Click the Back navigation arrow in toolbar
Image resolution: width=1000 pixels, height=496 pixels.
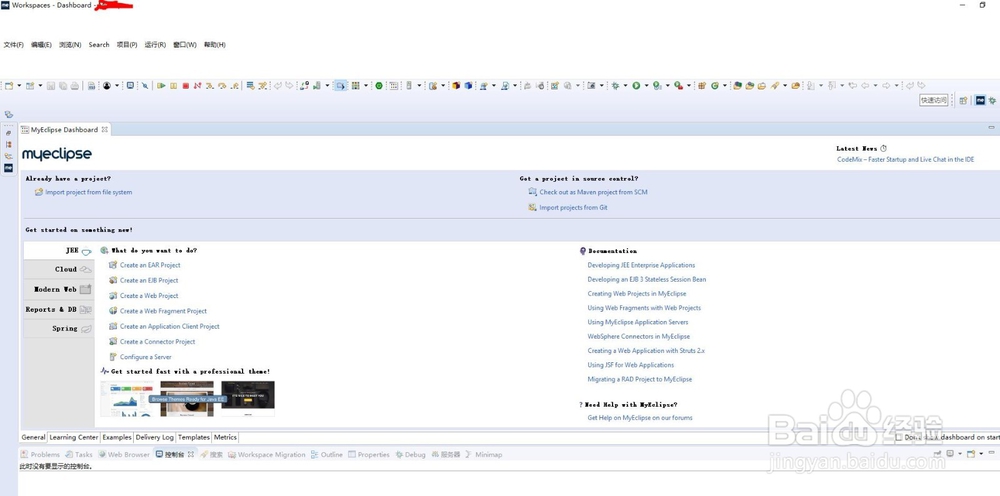(865, 85)
